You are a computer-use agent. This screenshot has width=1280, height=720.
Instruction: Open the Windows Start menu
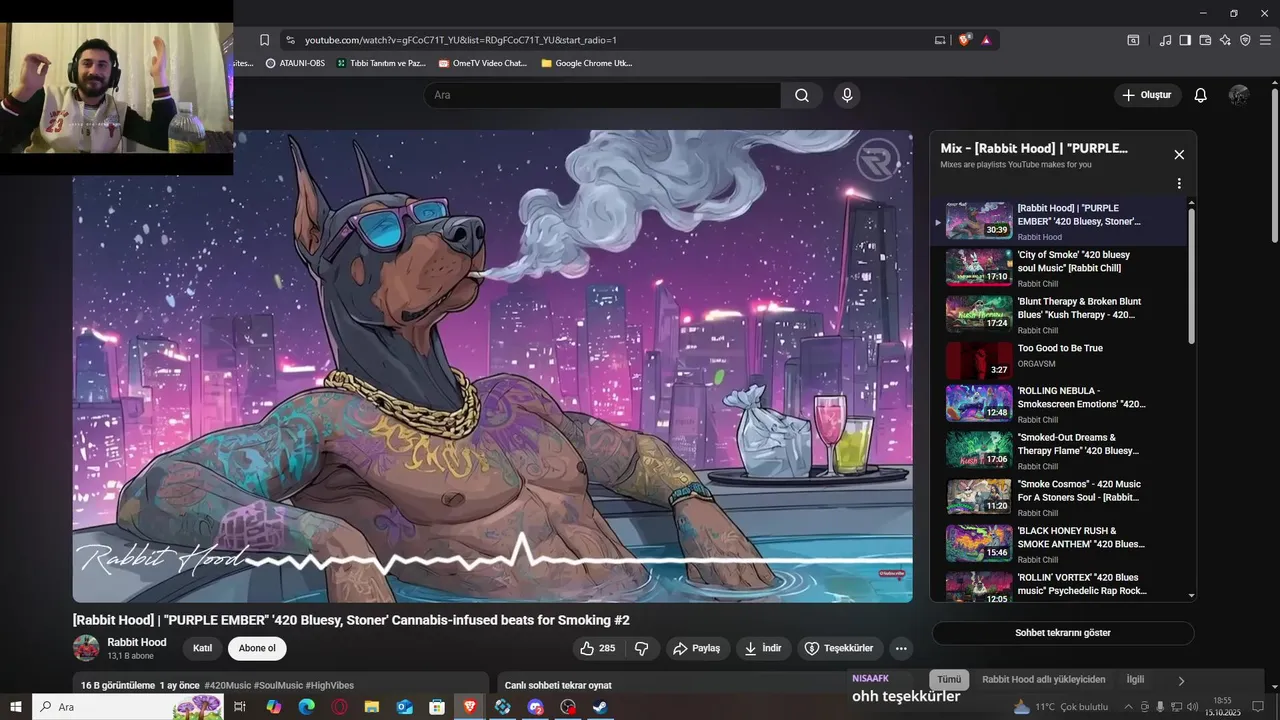pos(16,707)
